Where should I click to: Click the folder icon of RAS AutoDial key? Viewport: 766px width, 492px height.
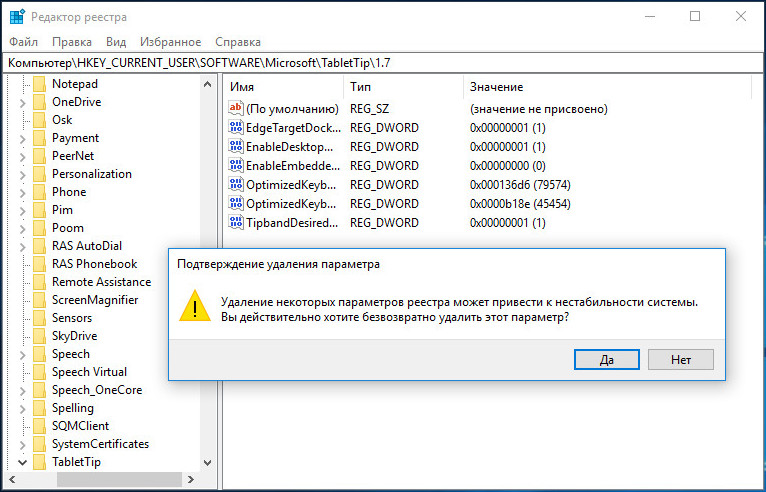(40, 246)
